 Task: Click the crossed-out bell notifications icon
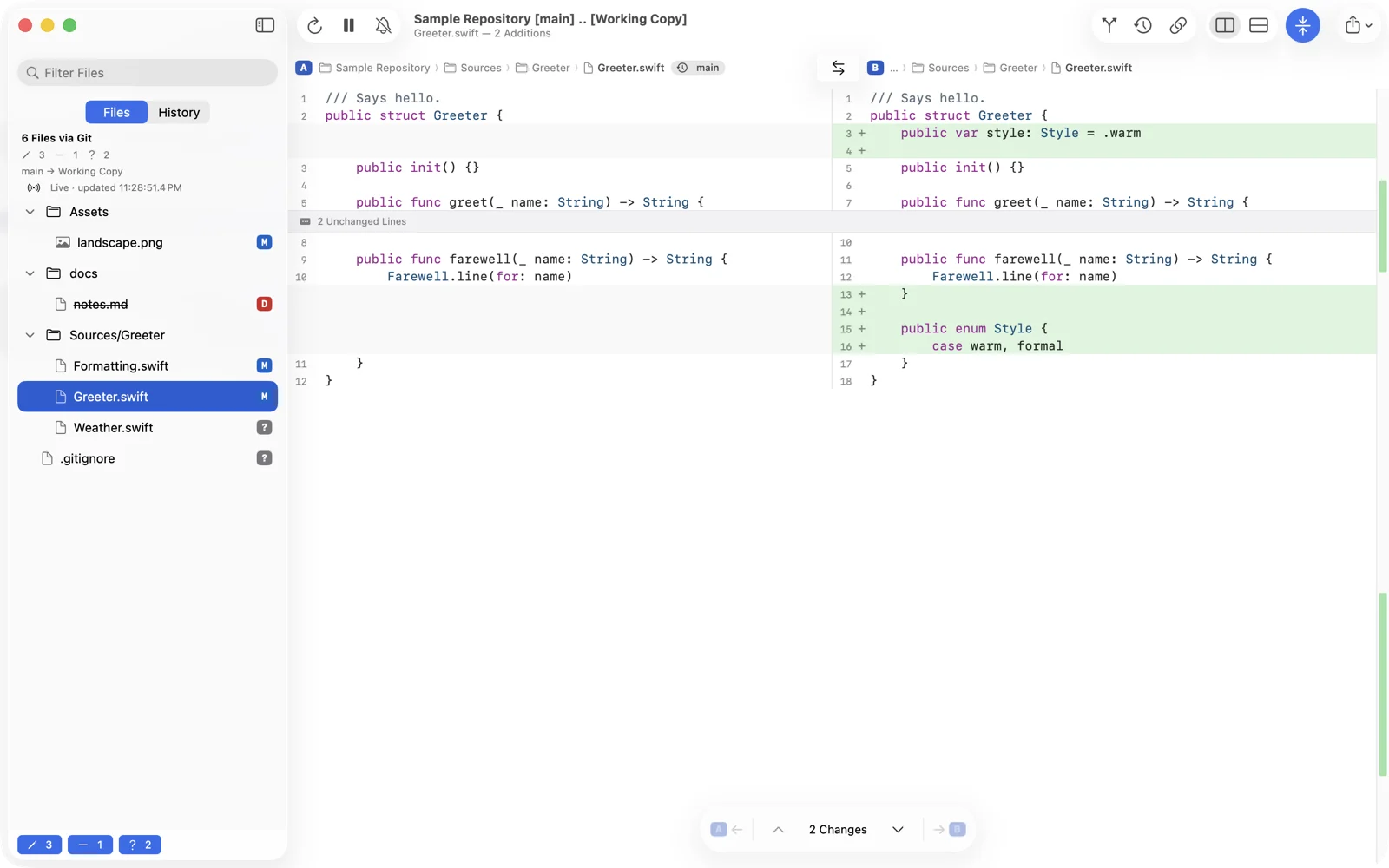[x=383, y=26]
